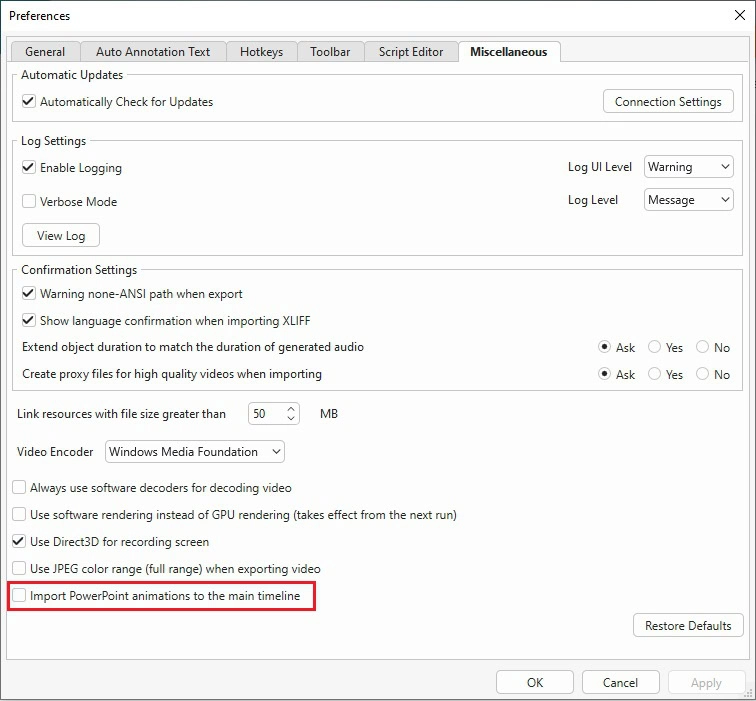Expand the Video Encoder dropdown
The image size is (756, 701).
click(195, 452)
